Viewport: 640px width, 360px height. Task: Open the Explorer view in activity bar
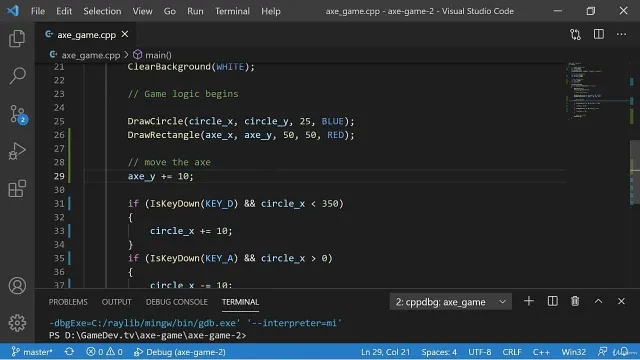[17, 38]
